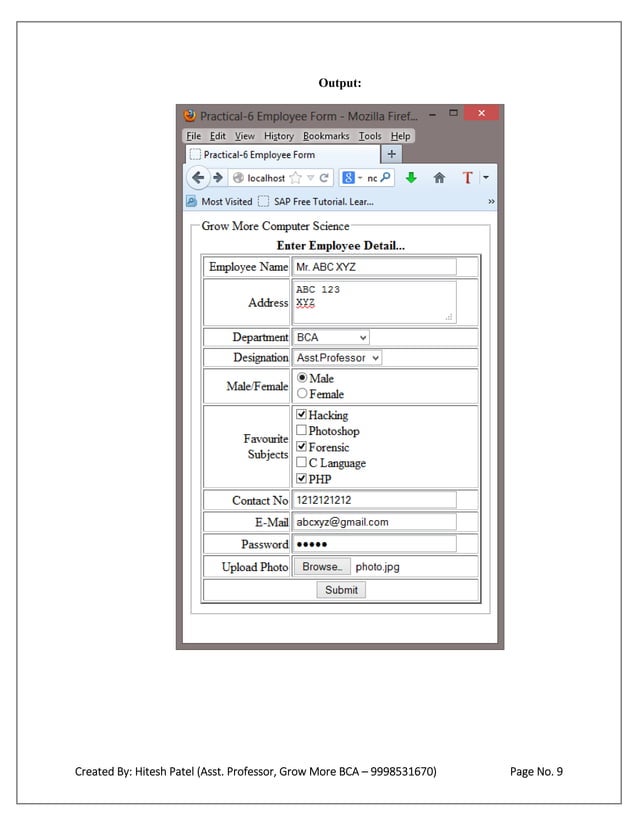Screen dimensions: 638x826
Task: Close the Firefox window
Action: click(x=481, y=113)
